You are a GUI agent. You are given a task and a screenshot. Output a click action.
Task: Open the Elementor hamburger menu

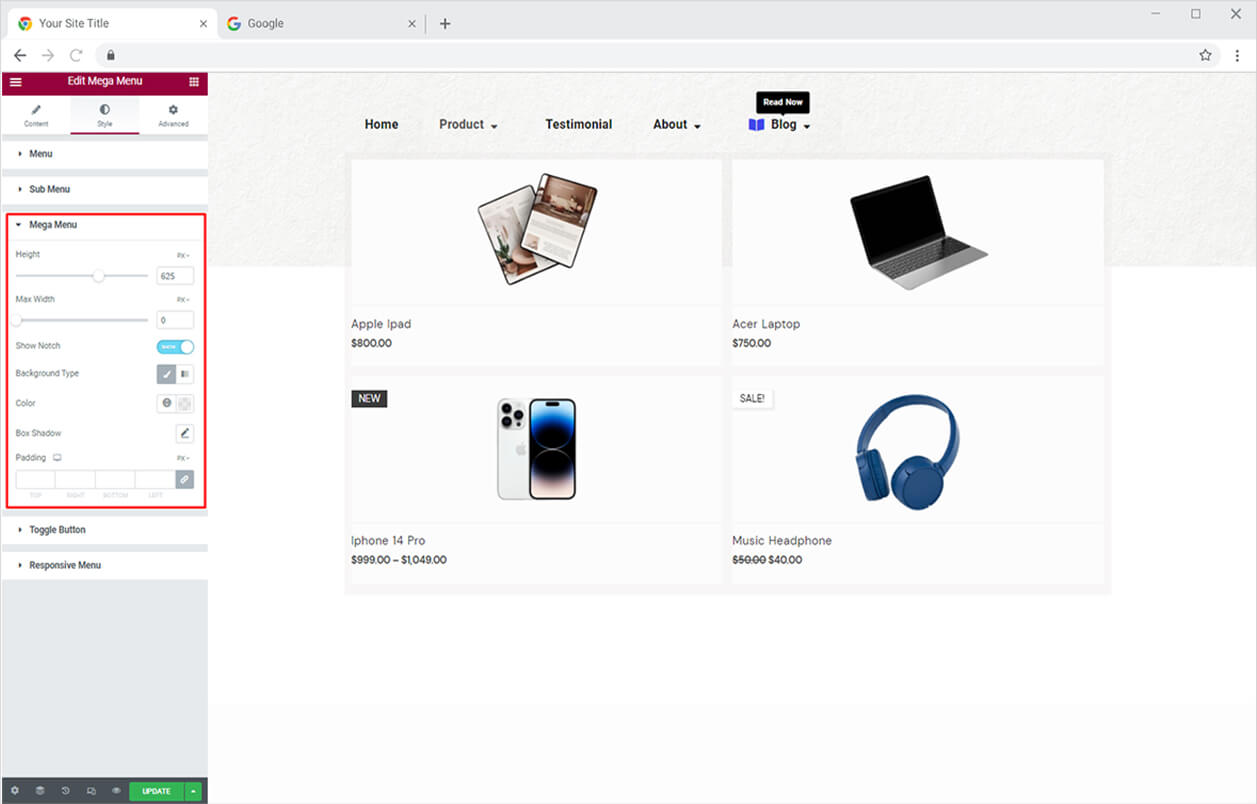pos(15,82)
